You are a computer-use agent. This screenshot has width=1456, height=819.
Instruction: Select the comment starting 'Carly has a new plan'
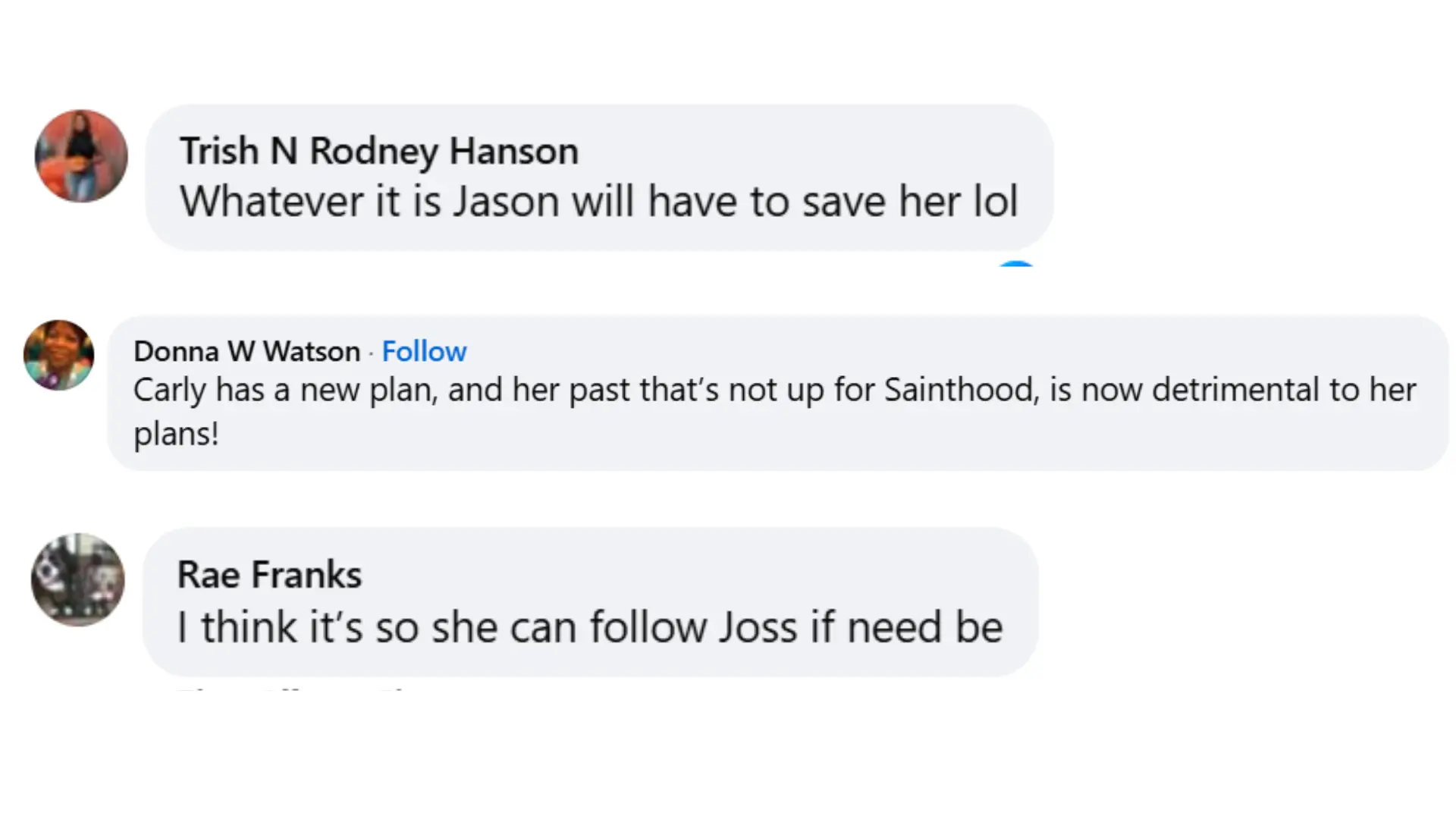pos(773,391)
